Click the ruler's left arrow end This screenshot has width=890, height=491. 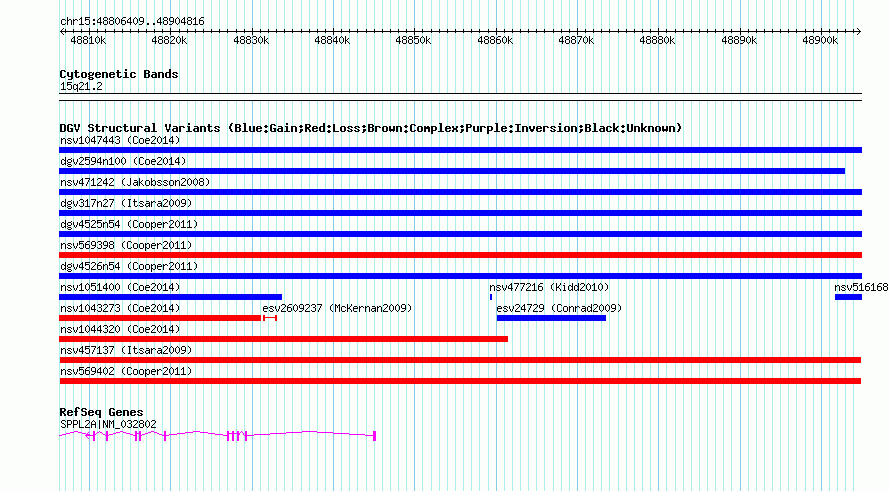point(62,32)
